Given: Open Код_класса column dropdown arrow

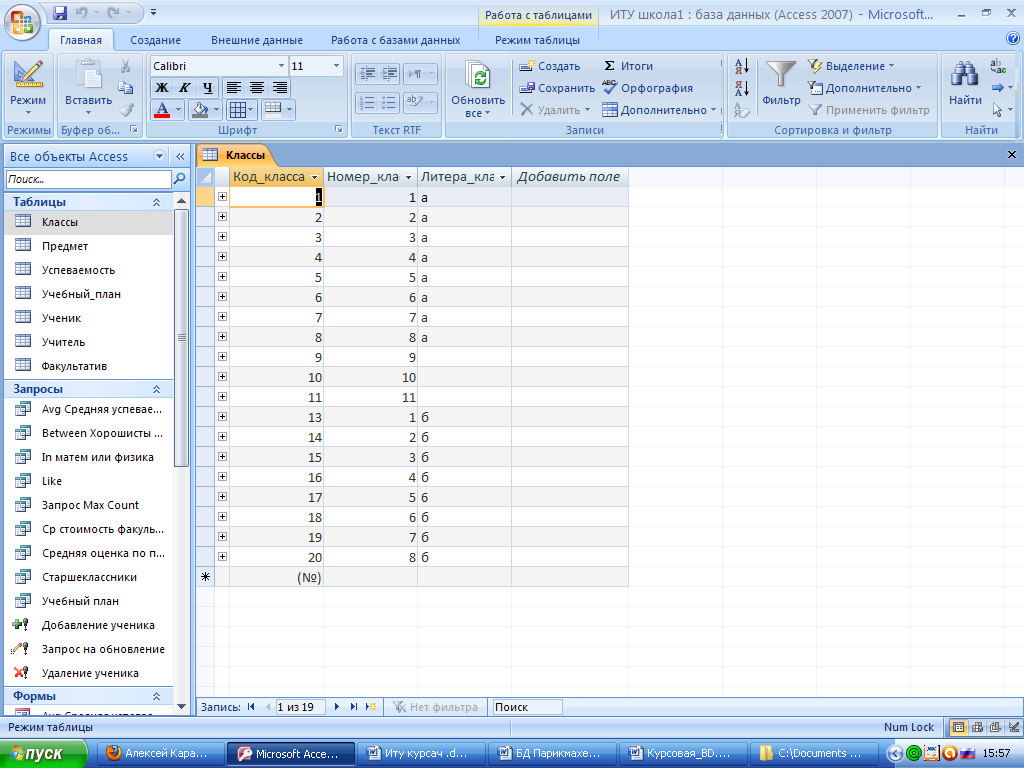Looking at the screenshot, I should click(x=314, y=177).
